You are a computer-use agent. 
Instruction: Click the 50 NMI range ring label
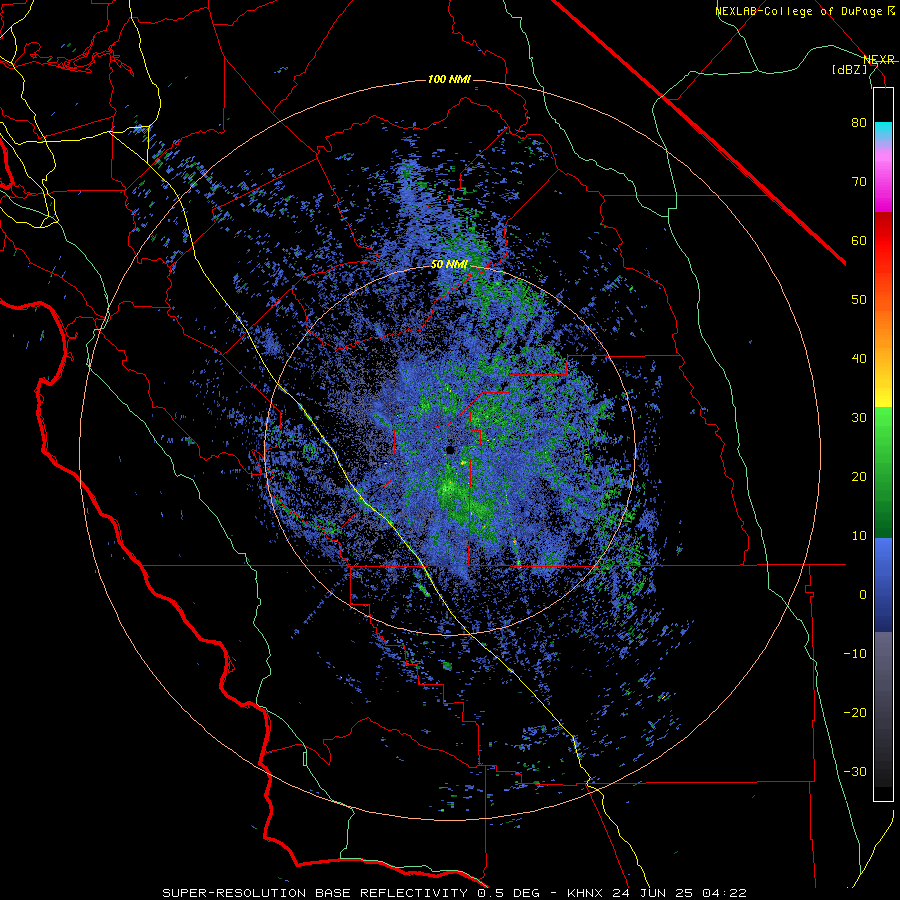click(x=449, y=265)
